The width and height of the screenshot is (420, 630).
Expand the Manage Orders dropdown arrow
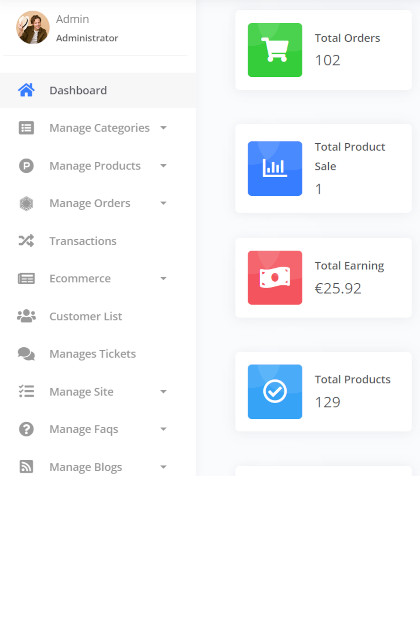pyautogui.click(x=163, y=203)
